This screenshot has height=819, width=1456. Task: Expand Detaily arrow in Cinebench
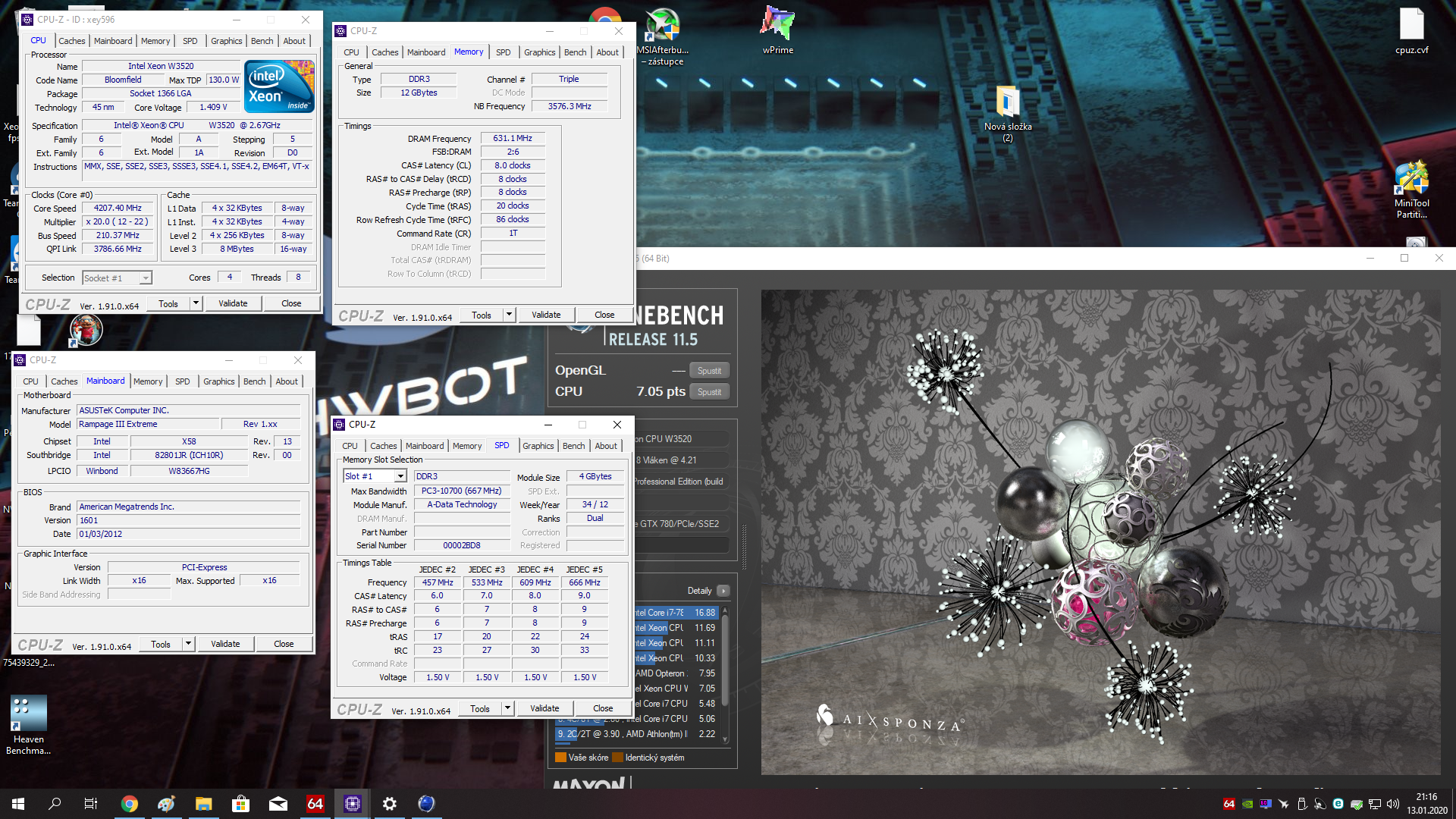click(x=723, y=591)
